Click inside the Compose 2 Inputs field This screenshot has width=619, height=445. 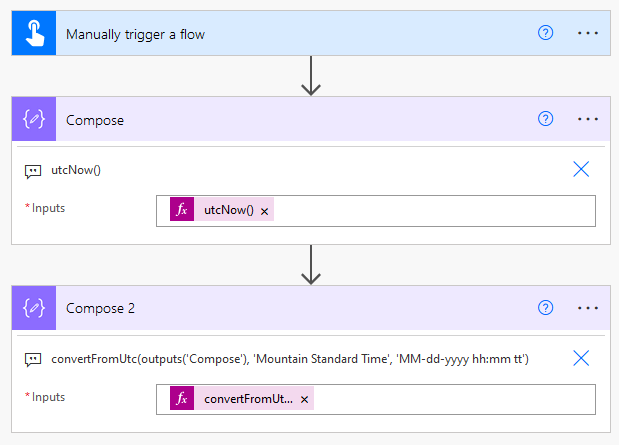[450, 399]
